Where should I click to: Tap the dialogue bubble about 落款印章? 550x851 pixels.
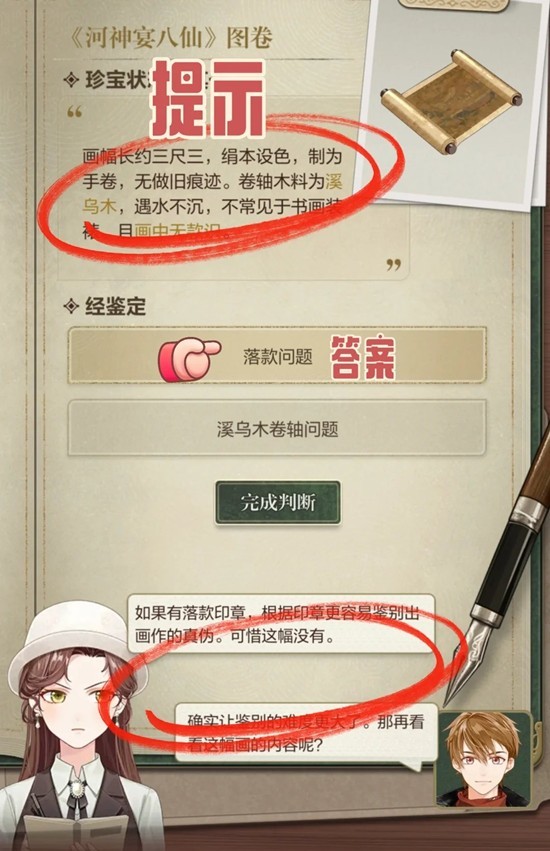(281, 624)
